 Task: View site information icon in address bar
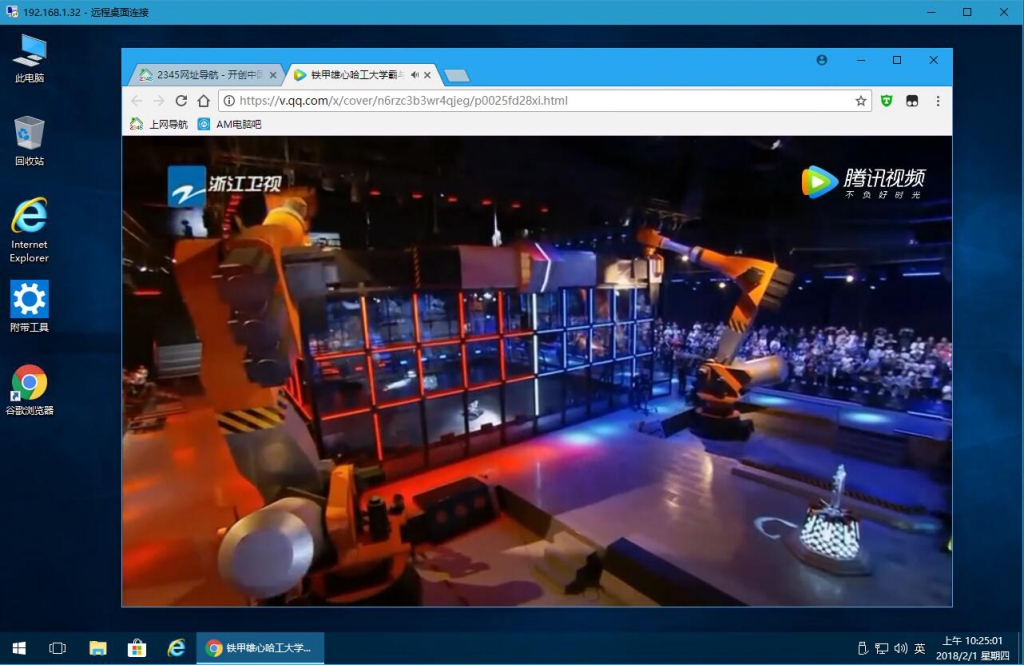(x=229, y=101)
